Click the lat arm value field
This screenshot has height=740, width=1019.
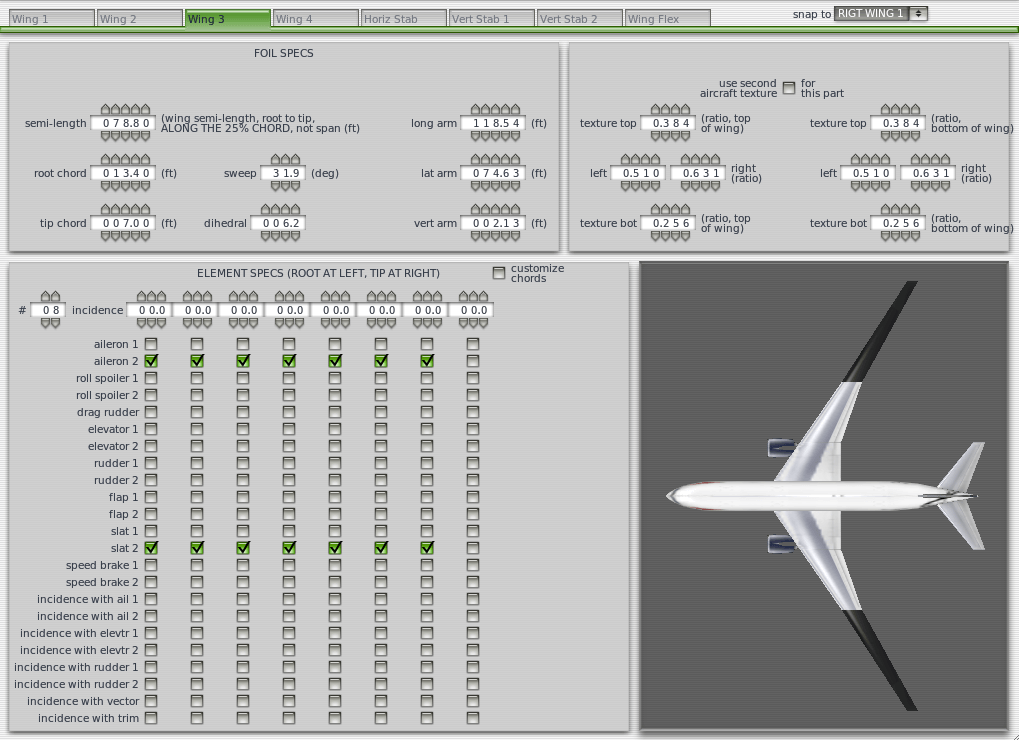[x=493, y=173]
